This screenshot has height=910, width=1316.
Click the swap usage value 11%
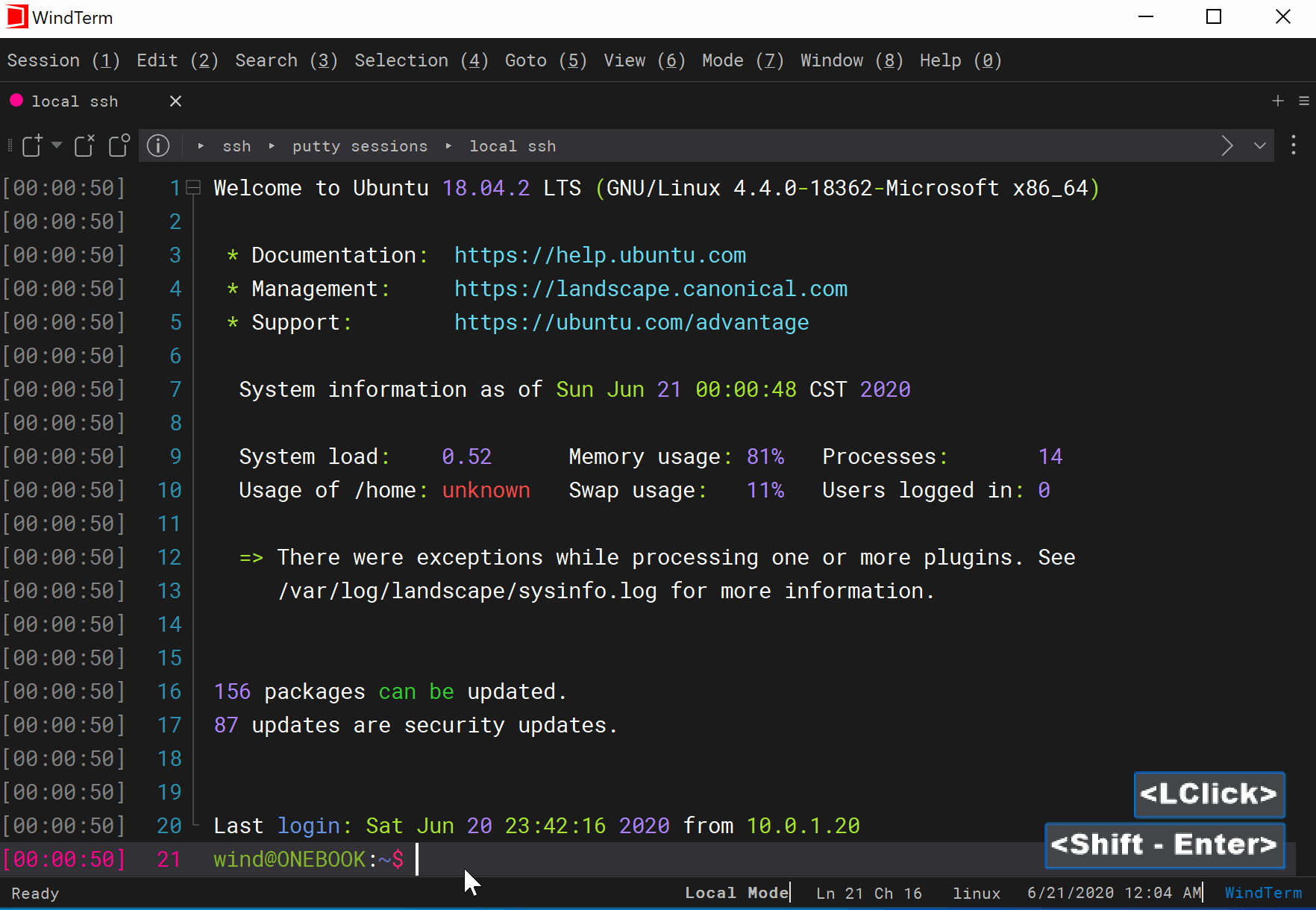[x=765, y=490]
